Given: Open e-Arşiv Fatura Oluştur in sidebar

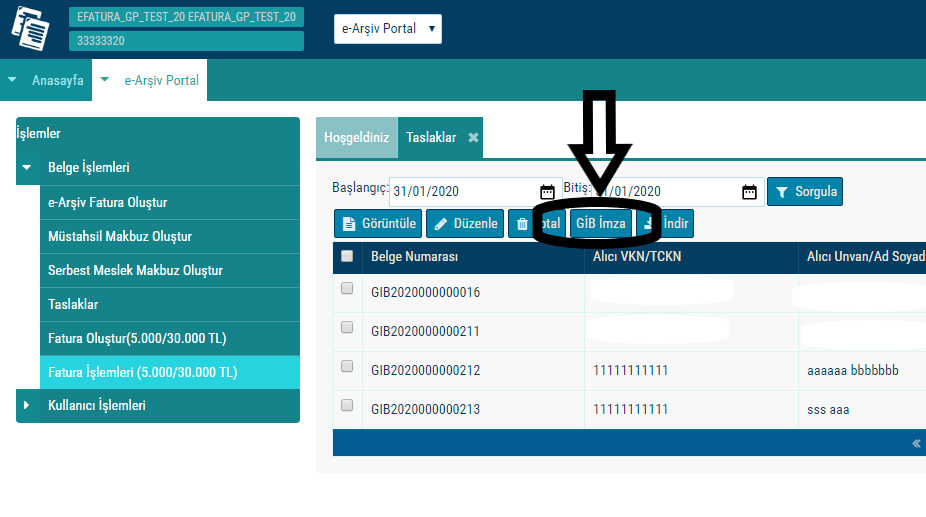Looking at the screenshot, I should tap(107, 203).
